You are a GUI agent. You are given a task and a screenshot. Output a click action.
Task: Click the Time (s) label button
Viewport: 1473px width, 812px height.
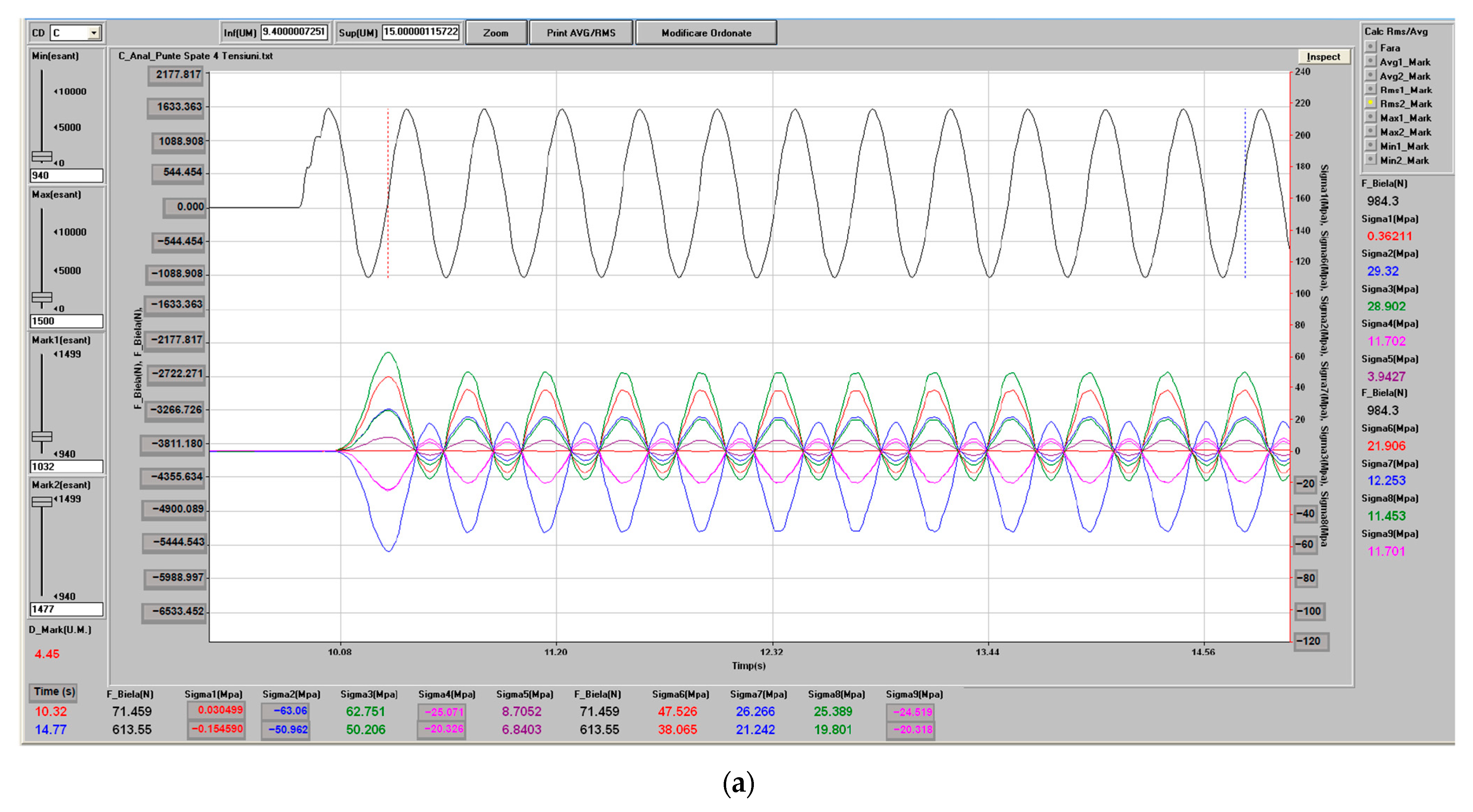54,692
